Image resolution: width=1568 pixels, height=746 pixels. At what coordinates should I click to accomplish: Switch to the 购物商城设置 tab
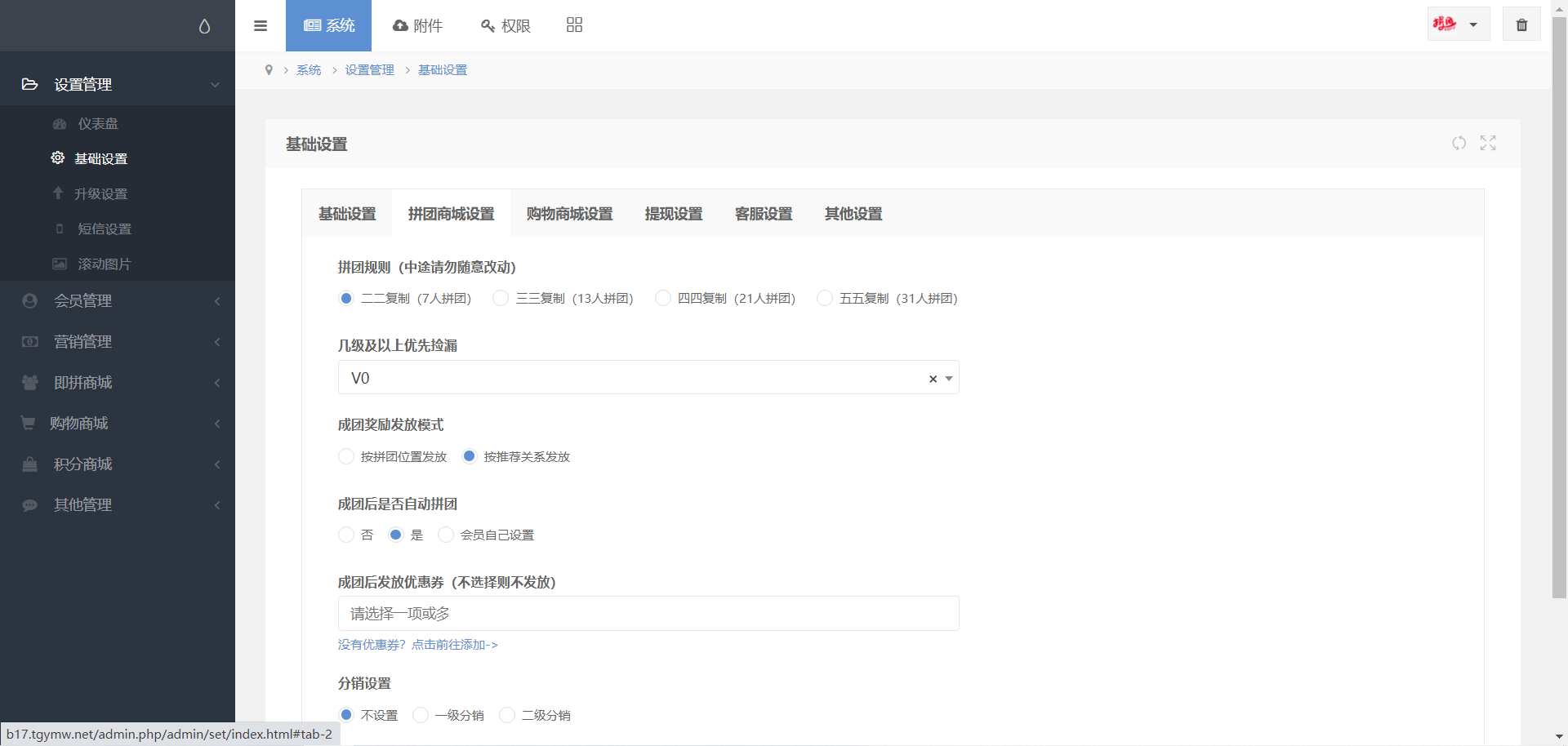[569, 214]
